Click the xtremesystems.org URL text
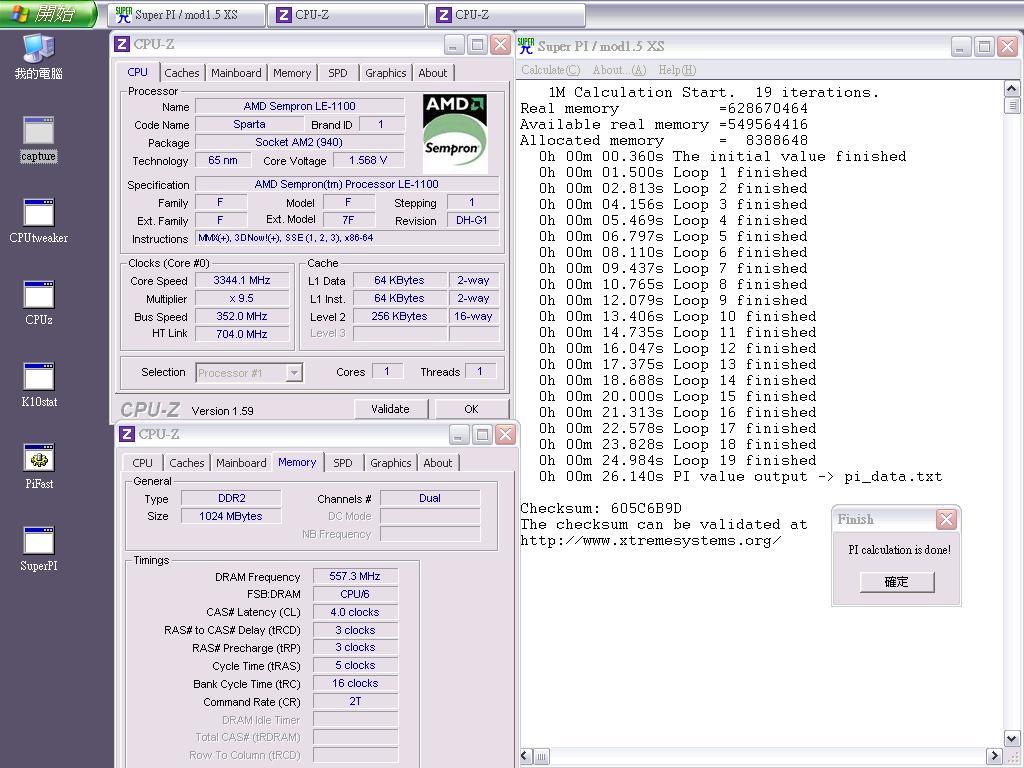The height and width of the screenshot is (768, 1024). tap(650, 541)
